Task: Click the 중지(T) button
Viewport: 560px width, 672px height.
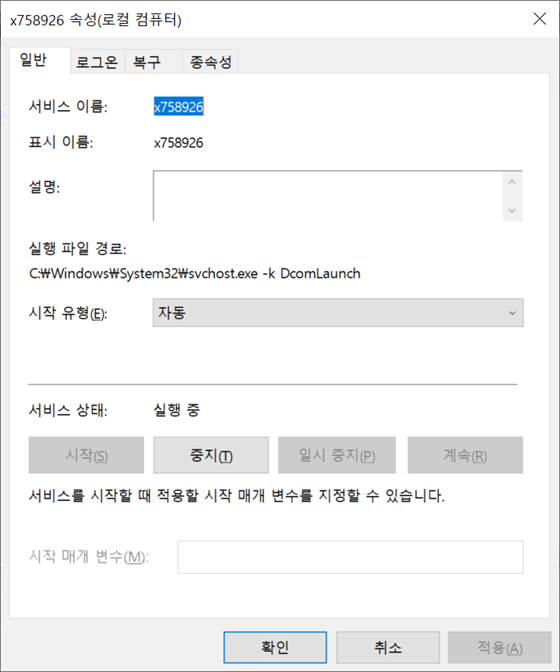Action: click(211, 455)
